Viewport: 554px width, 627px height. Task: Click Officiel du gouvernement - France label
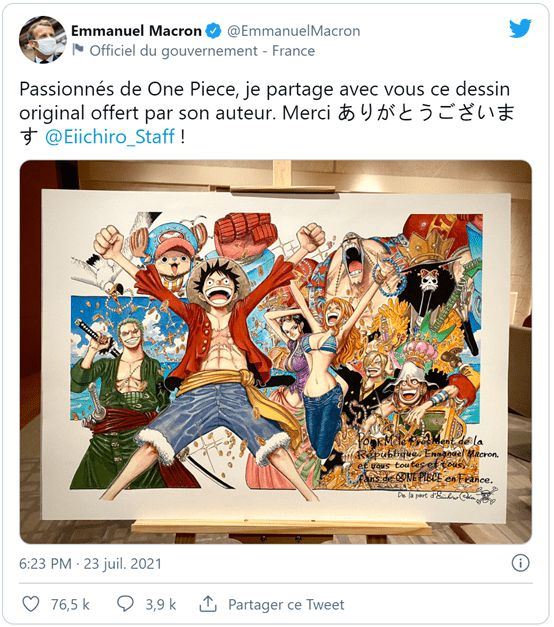point(202,51)
